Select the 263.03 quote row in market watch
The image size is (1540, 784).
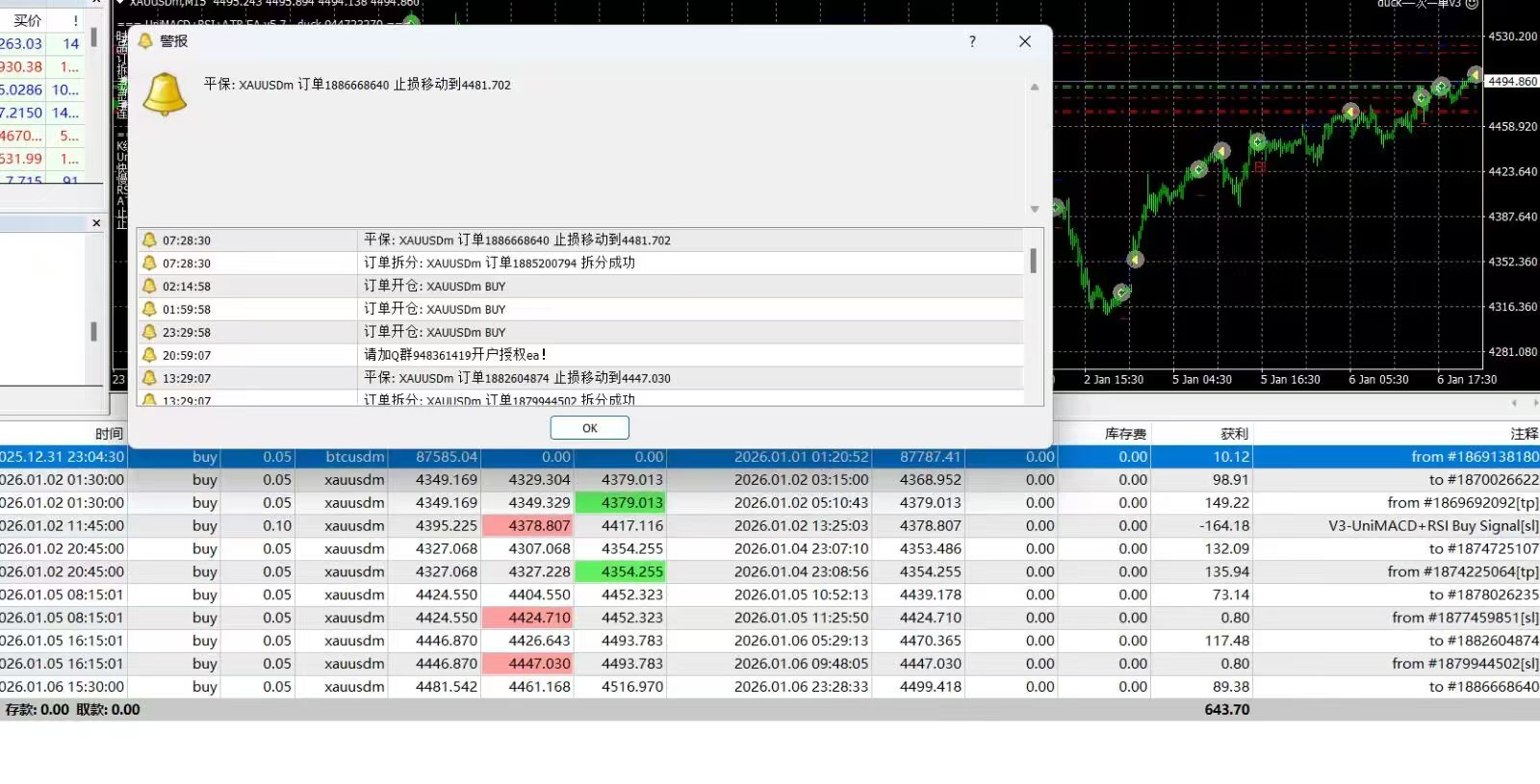[x=42, y=43]
